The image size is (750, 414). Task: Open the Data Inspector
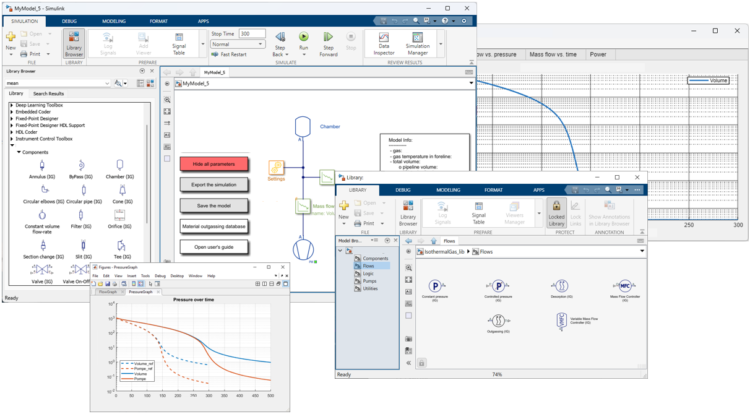pyautogui.click(x=385, y=38)
